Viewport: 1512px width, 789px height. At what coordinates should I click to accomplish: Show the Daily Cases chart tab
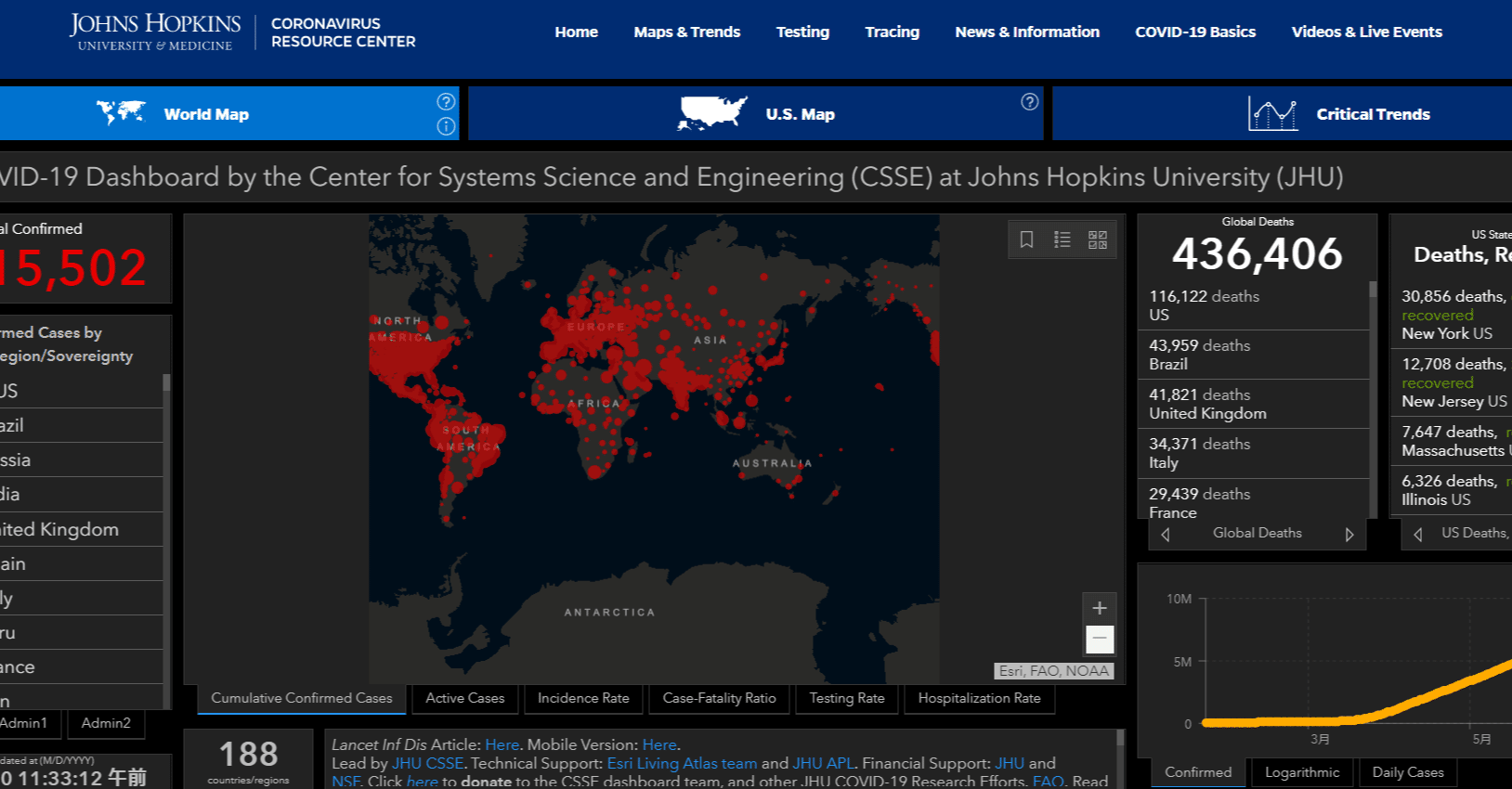[1408, 772]
